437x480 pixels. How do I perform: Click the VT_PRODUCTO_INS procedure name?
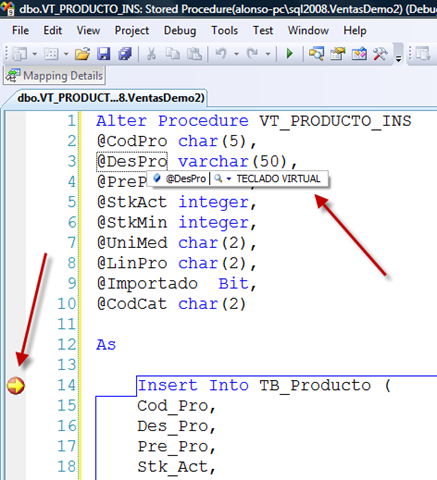click(x=335, y=121)
